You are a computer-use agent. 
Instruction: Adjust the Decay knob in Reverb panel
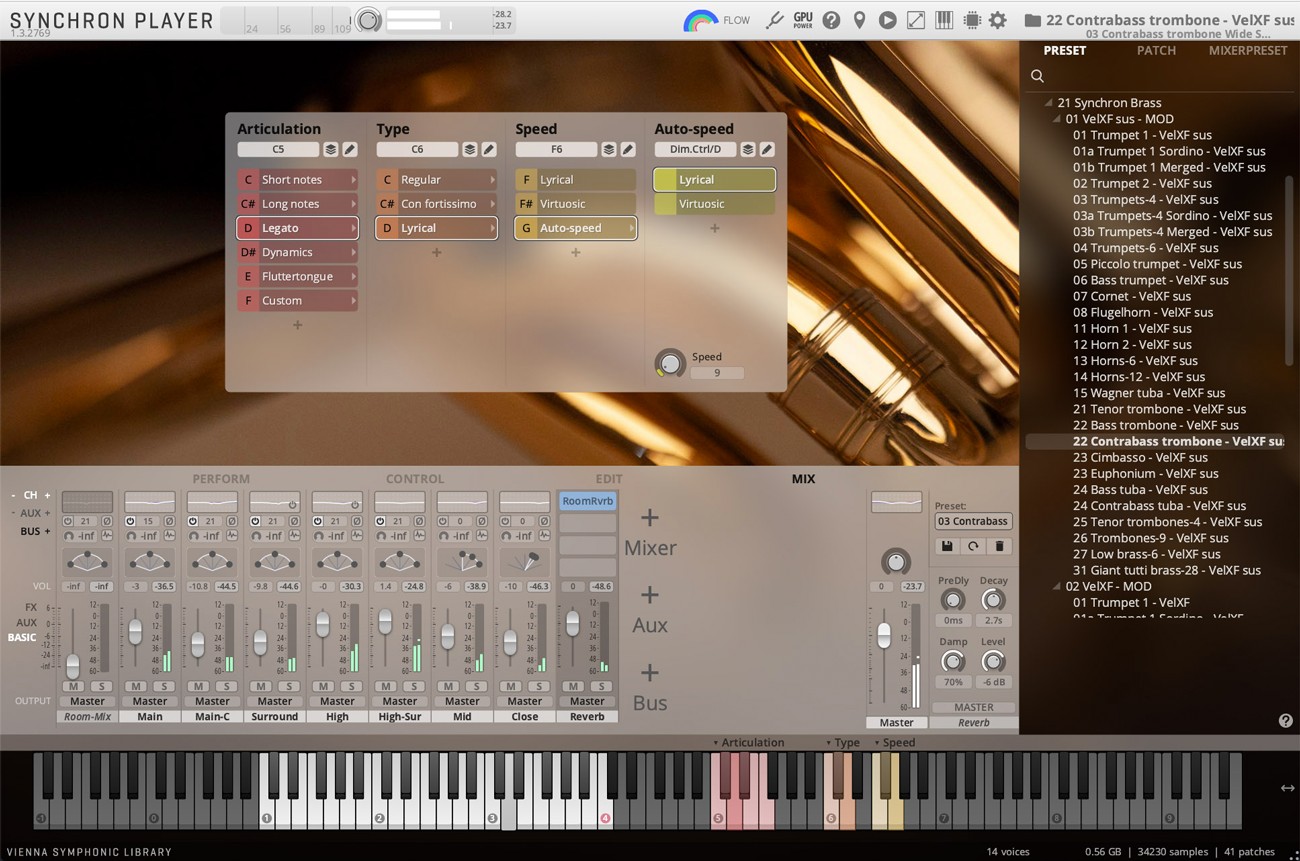(x=993, y=600)
